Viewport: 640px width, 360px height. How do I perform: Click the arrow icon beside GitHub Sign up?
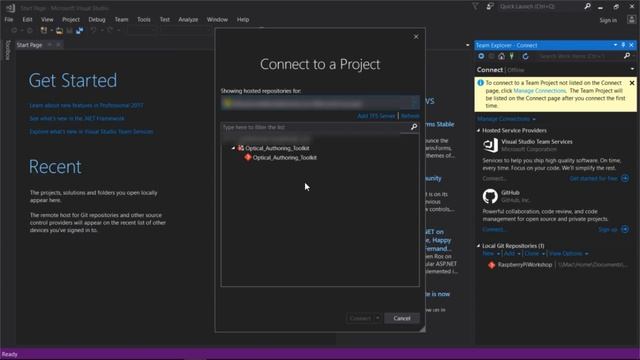point(625,229)
